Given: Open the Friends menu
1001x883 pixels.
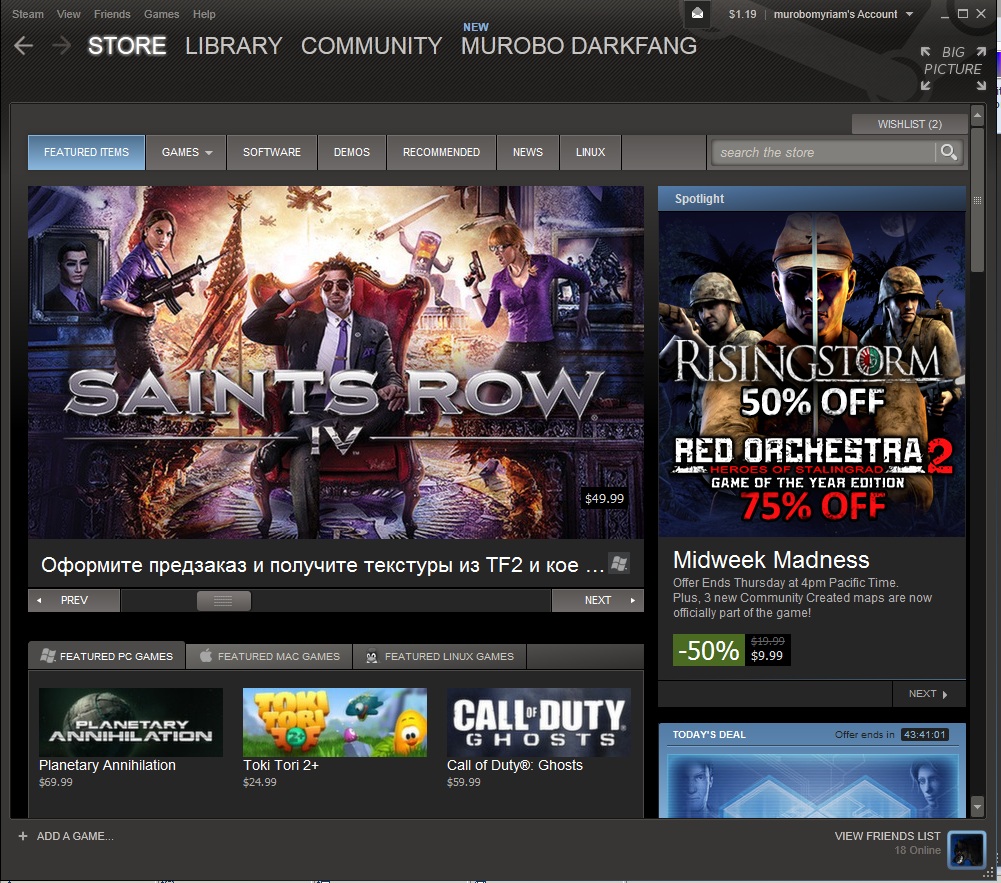Looking at the screenshot, I should [x=112, y=14].
